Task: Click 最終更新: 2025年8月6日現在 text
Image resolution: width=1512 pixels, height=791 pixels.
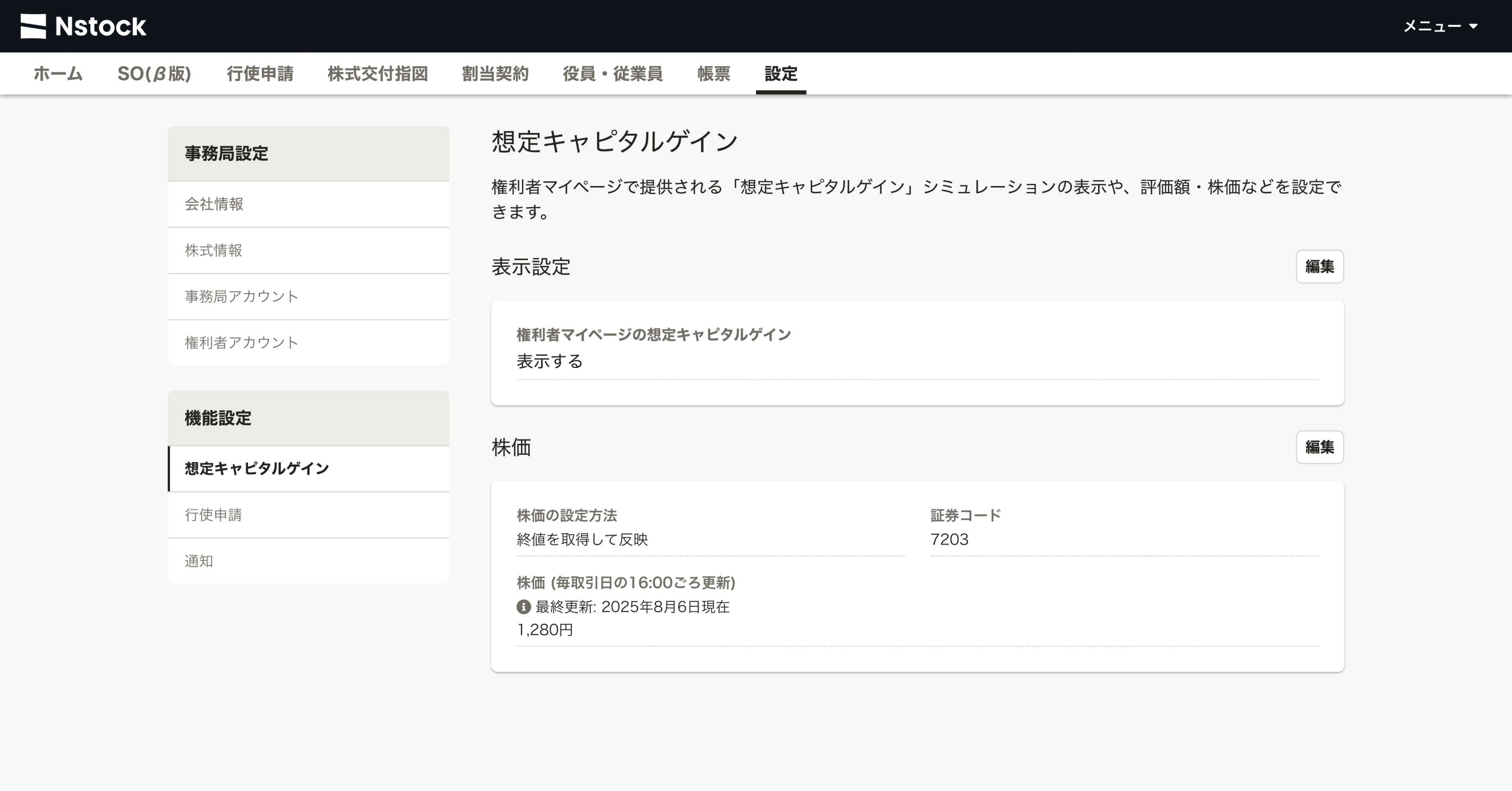Action: pos(632,607)
